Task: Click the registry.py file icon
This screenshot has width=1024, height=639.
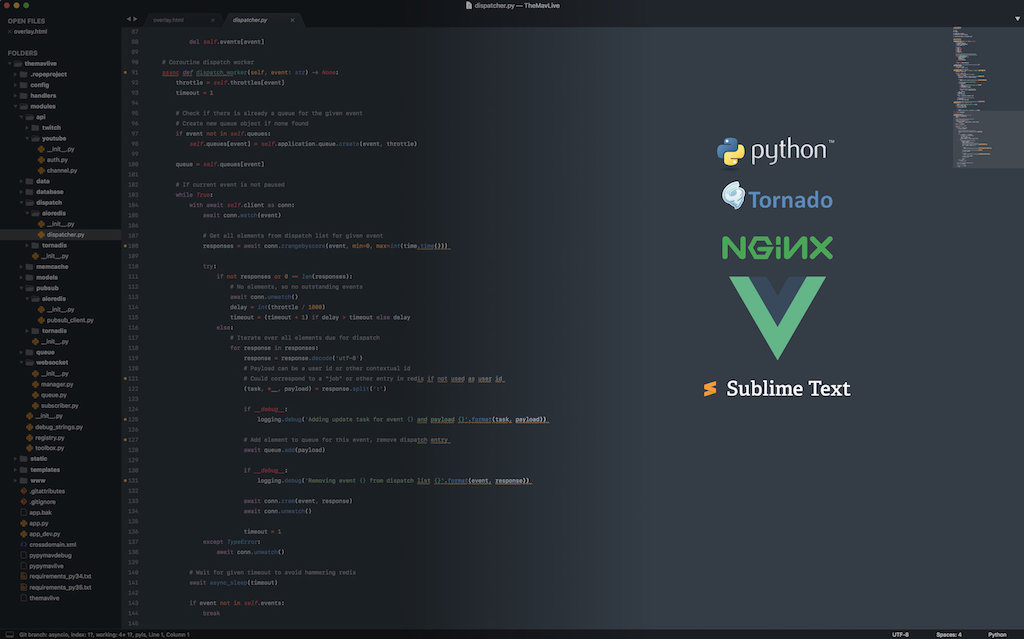Action: tap(29, 438)
